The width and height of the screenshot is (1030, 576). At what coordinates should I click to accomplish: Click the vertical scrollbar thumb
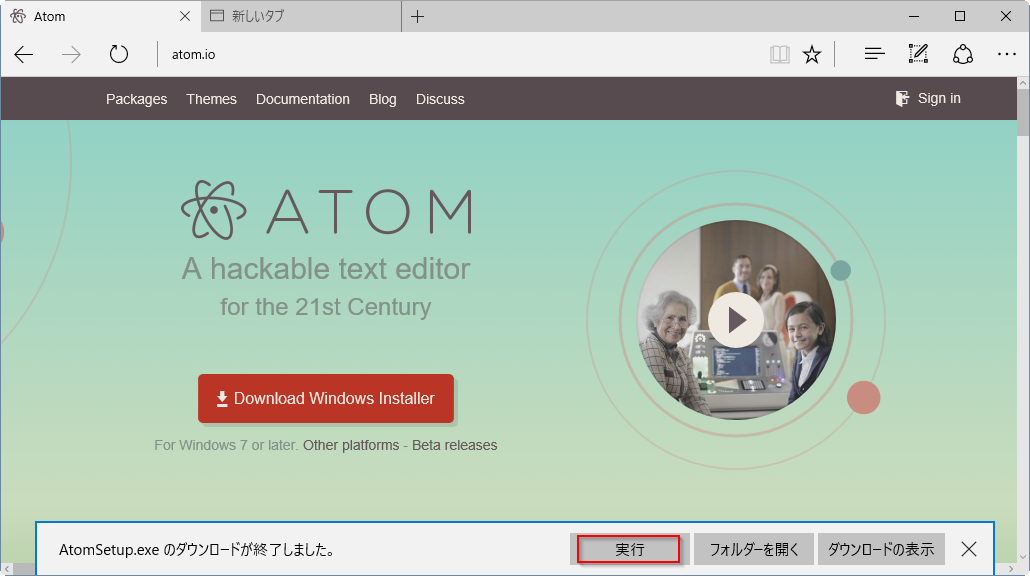pos(1023,112)
